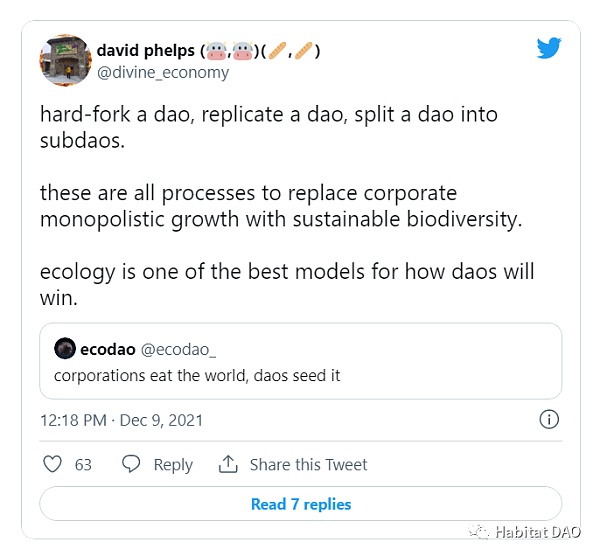
Task: Open the tweet info circle icon
Action: (549, 419)
